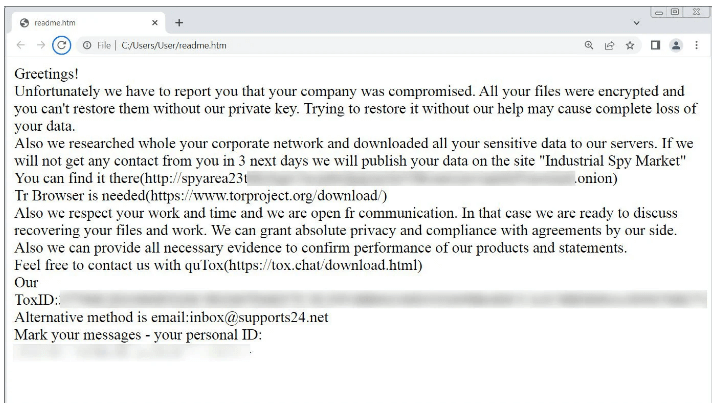Minimize the browser window

point(659,12)
